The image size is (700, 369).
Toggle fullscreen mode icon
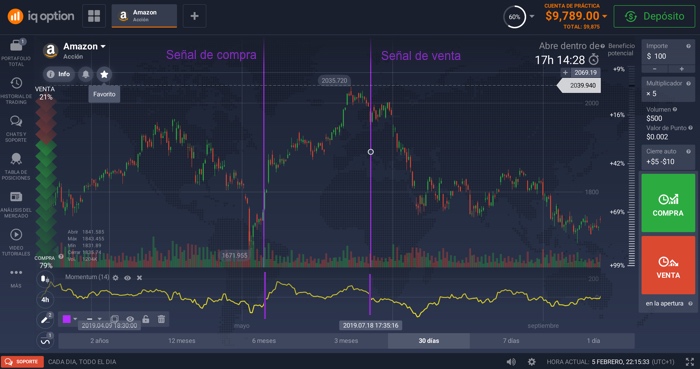[690, 362]
